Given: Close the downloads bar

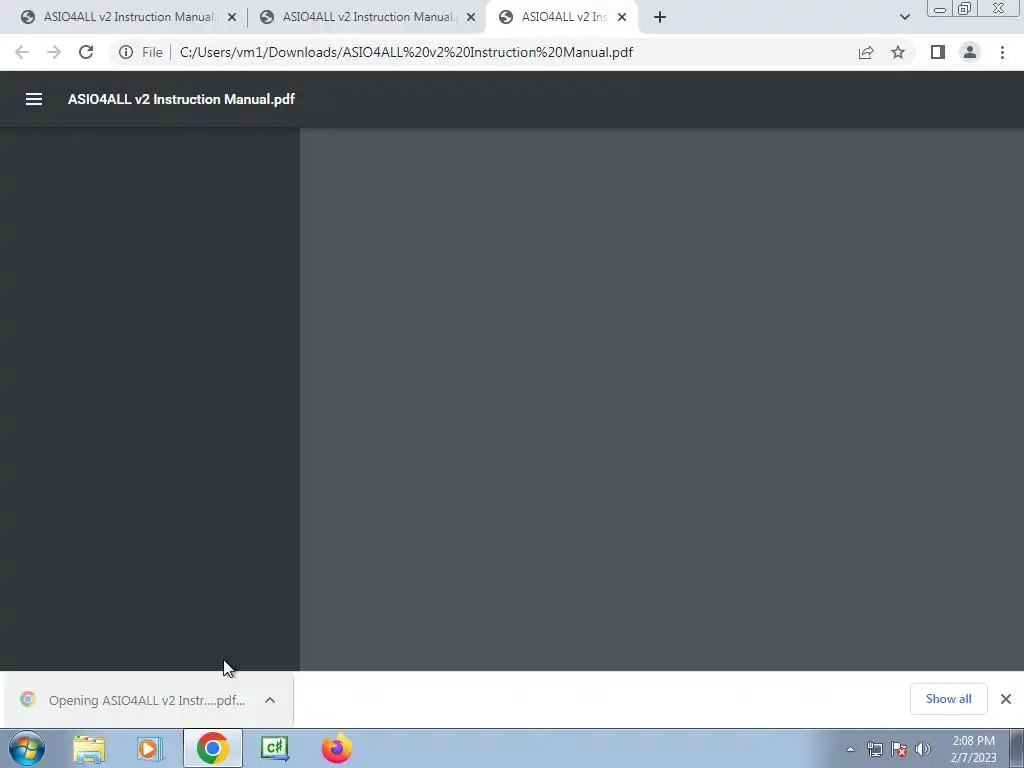Looking at the screenshot, I should point(1006,699).
